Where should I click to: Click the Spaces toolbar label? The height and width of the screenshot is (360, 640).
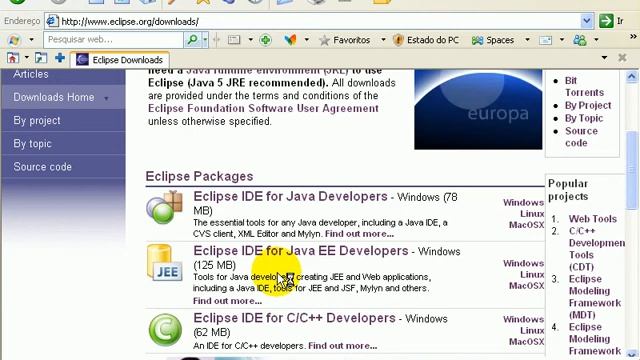pos(500,40)
